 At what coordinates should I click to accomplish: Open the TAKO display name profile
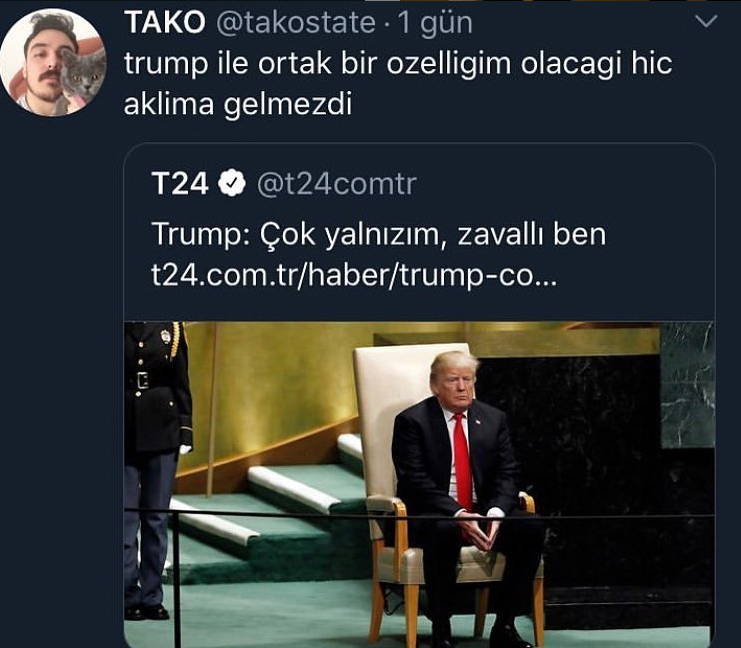pyautogui.click(x=164, y=22)
